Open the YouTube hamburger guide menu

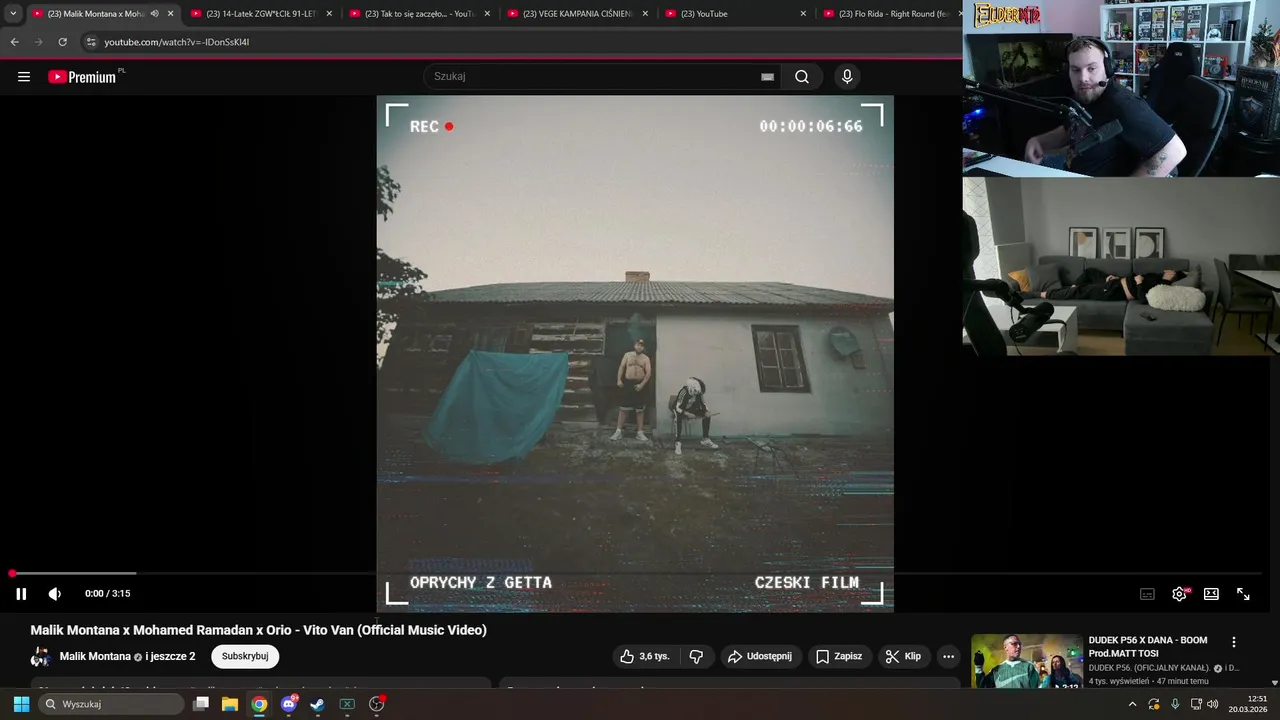[x=24, y=77]
